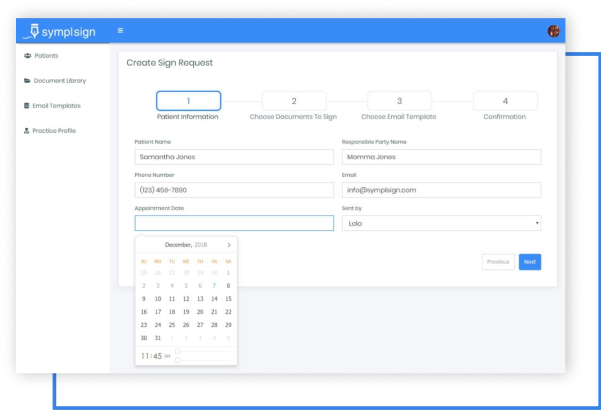Click the Email Templates sidebar icon
Screen dimensions: 601x410
point(27,106)
